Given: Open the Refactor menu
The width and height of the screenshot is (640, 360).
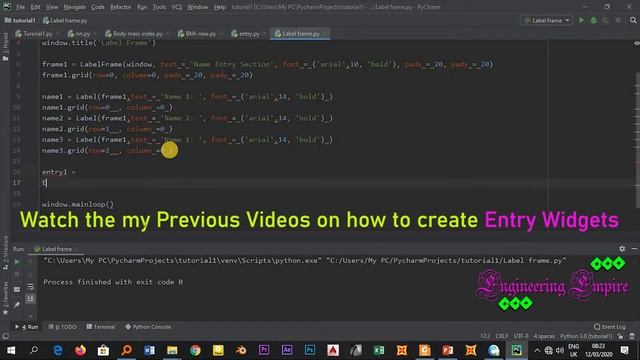Looking at the screenshot, I should [x=121, y=7].
